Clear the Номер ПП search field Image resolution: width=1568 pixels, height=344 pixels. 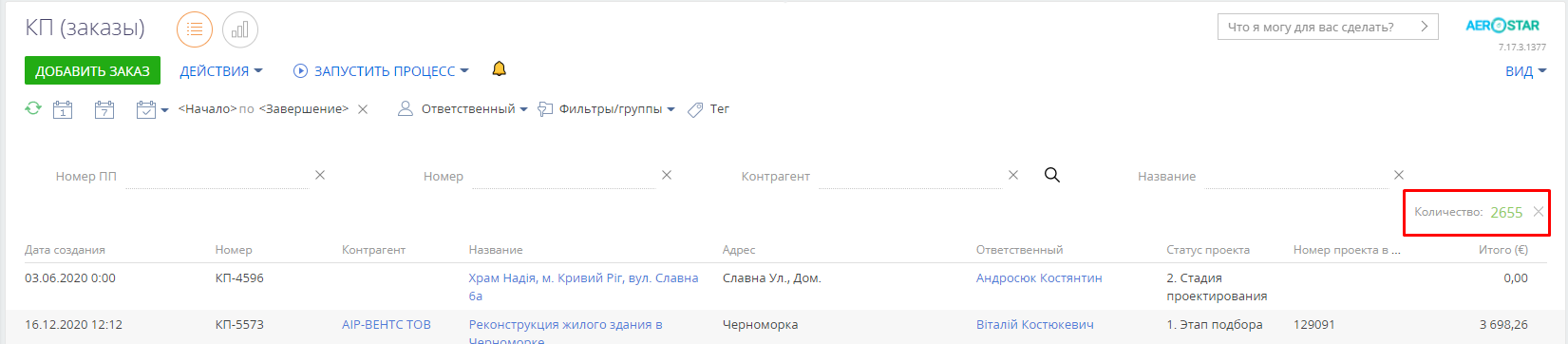(320, 175)
